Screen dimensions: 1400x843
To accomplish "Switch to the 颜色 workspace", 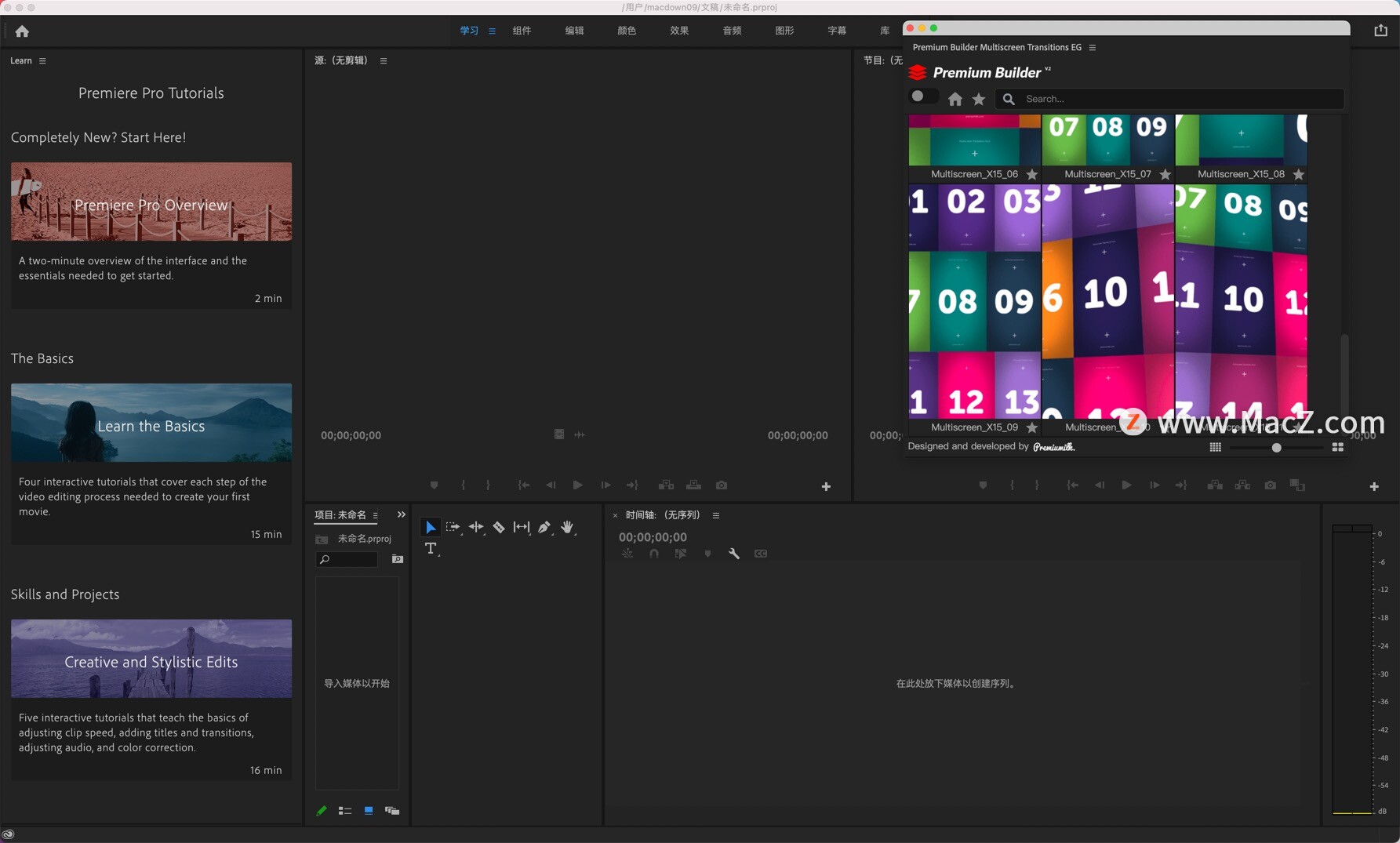I will pyautogui.click(x=627, y=31).
